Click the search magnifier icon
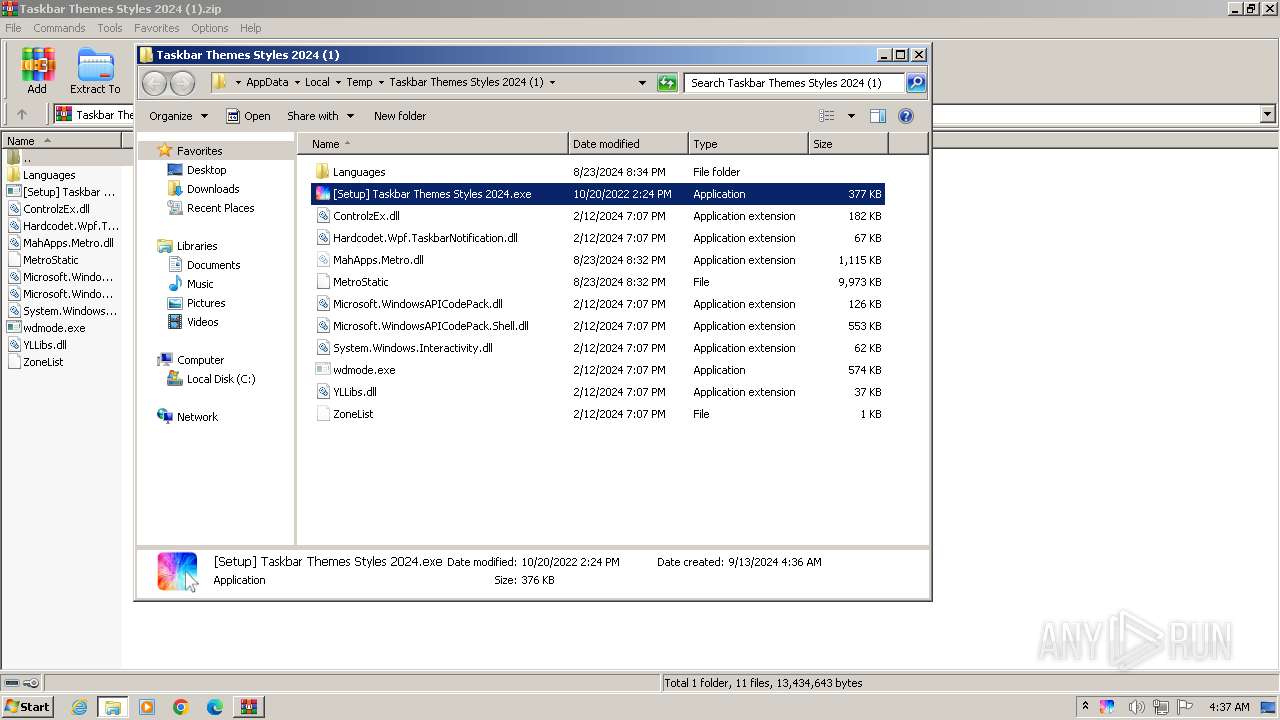Viewport: 1280px width, 720px height. coord(916,83)
